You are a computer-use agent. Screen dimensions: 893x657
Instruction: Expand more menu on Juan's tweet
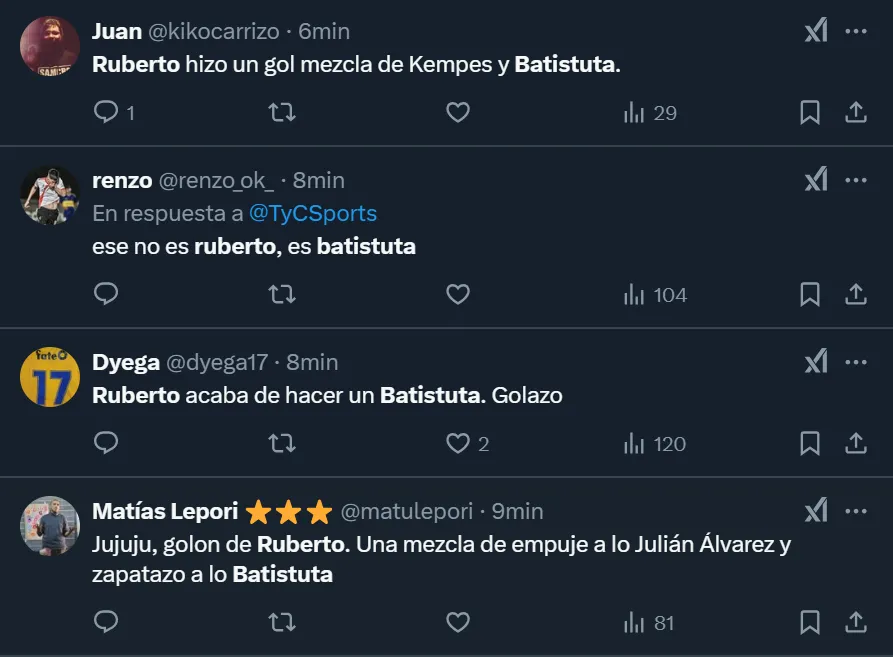tap(856, 31)
